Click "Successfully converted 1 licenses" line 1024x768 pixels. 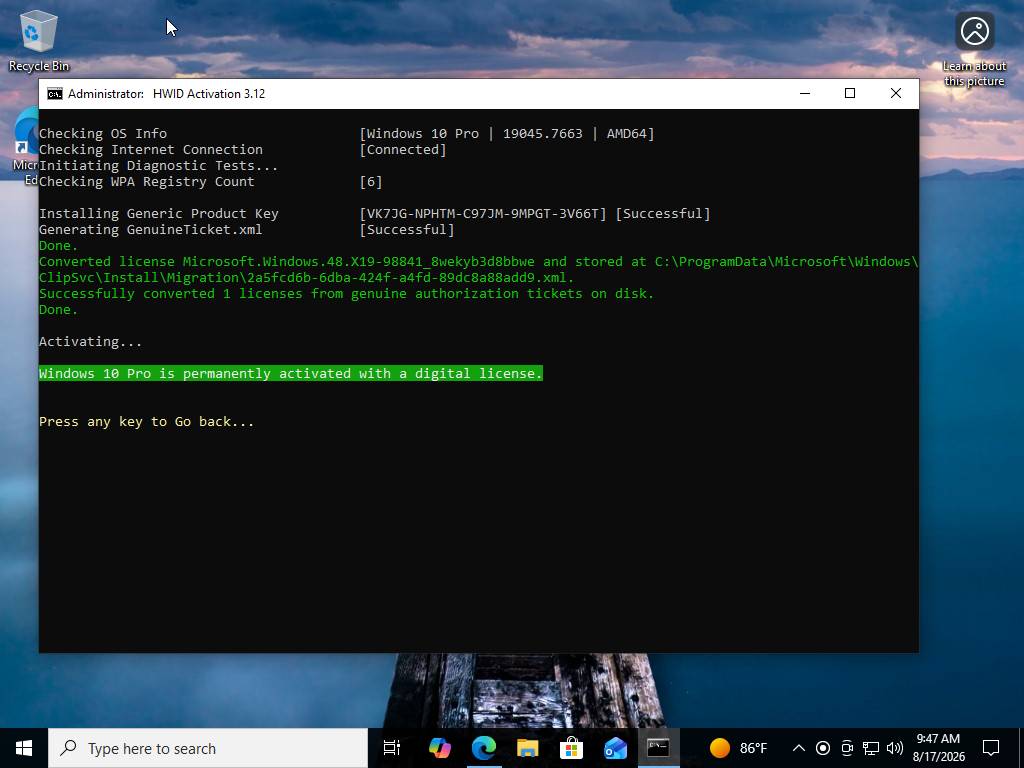(x=346, y=294)
